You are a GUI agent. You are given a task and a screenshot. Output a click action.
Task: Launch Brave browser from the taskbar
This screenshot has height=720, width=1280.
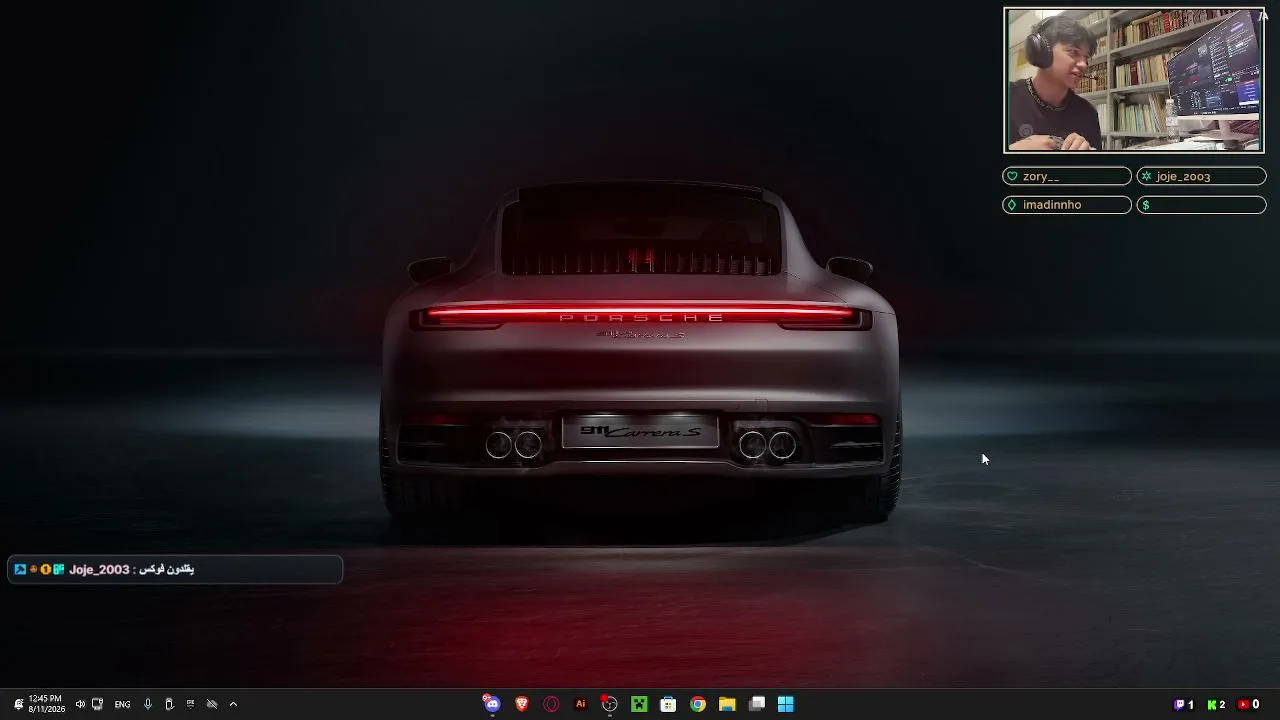[x=522, y=704]
